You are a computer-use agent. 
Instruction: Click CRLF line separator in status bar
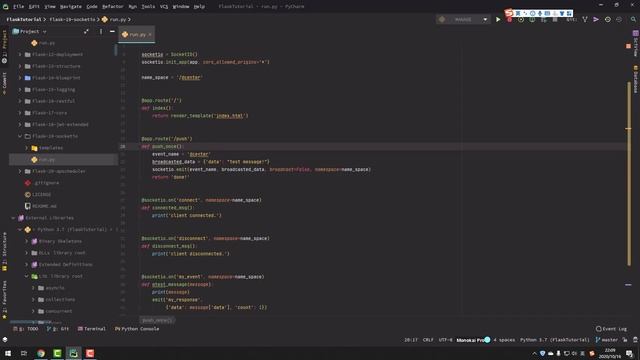pos(428,340)
